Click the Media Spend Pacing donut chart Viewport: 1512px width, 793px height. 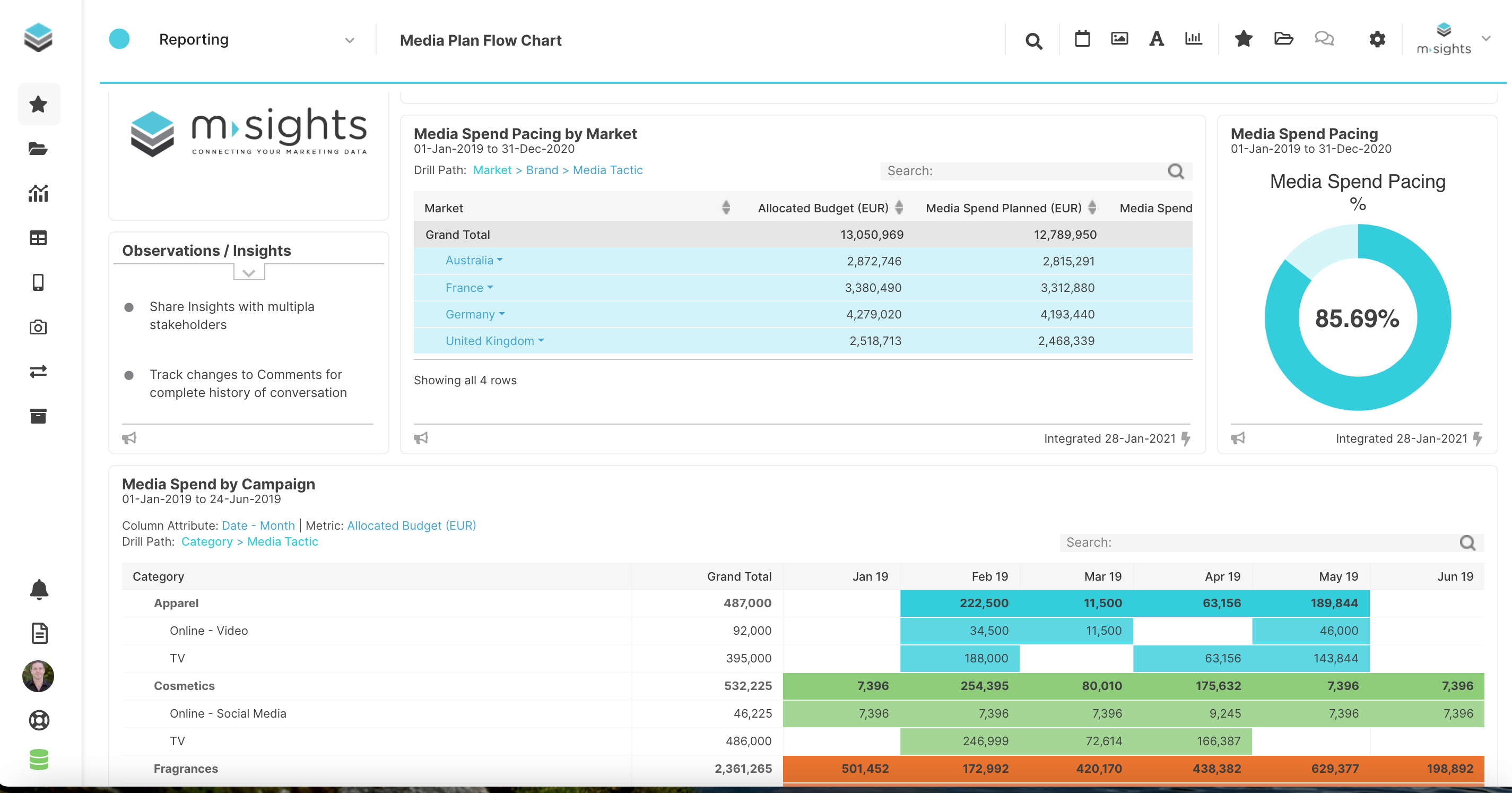click(x=1357, y=317)
